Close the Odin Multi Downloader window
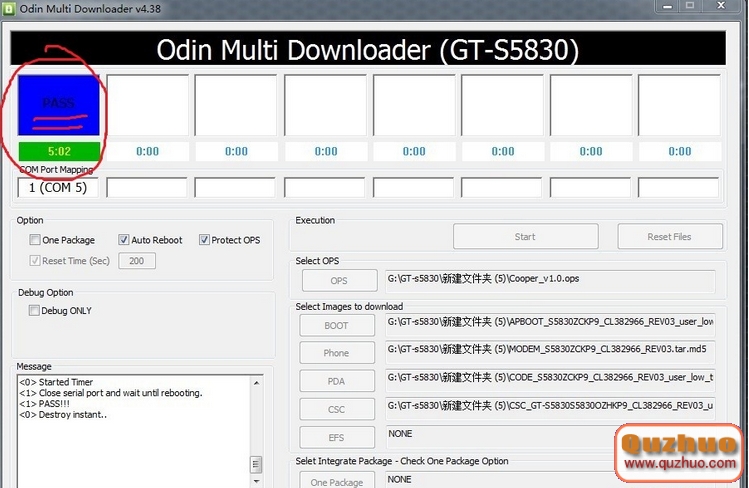Image resolution: width=749 pixels, height=488 pixels. [x=721, y=6]
